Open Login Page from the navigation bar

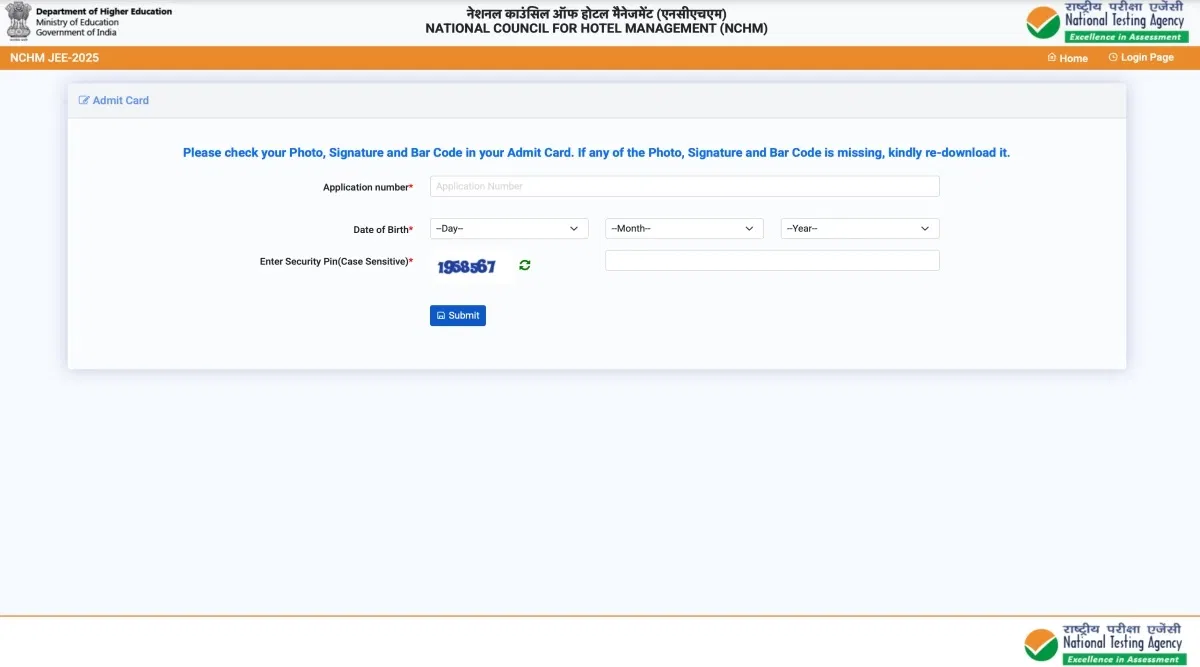click(x=1147, y=58)
